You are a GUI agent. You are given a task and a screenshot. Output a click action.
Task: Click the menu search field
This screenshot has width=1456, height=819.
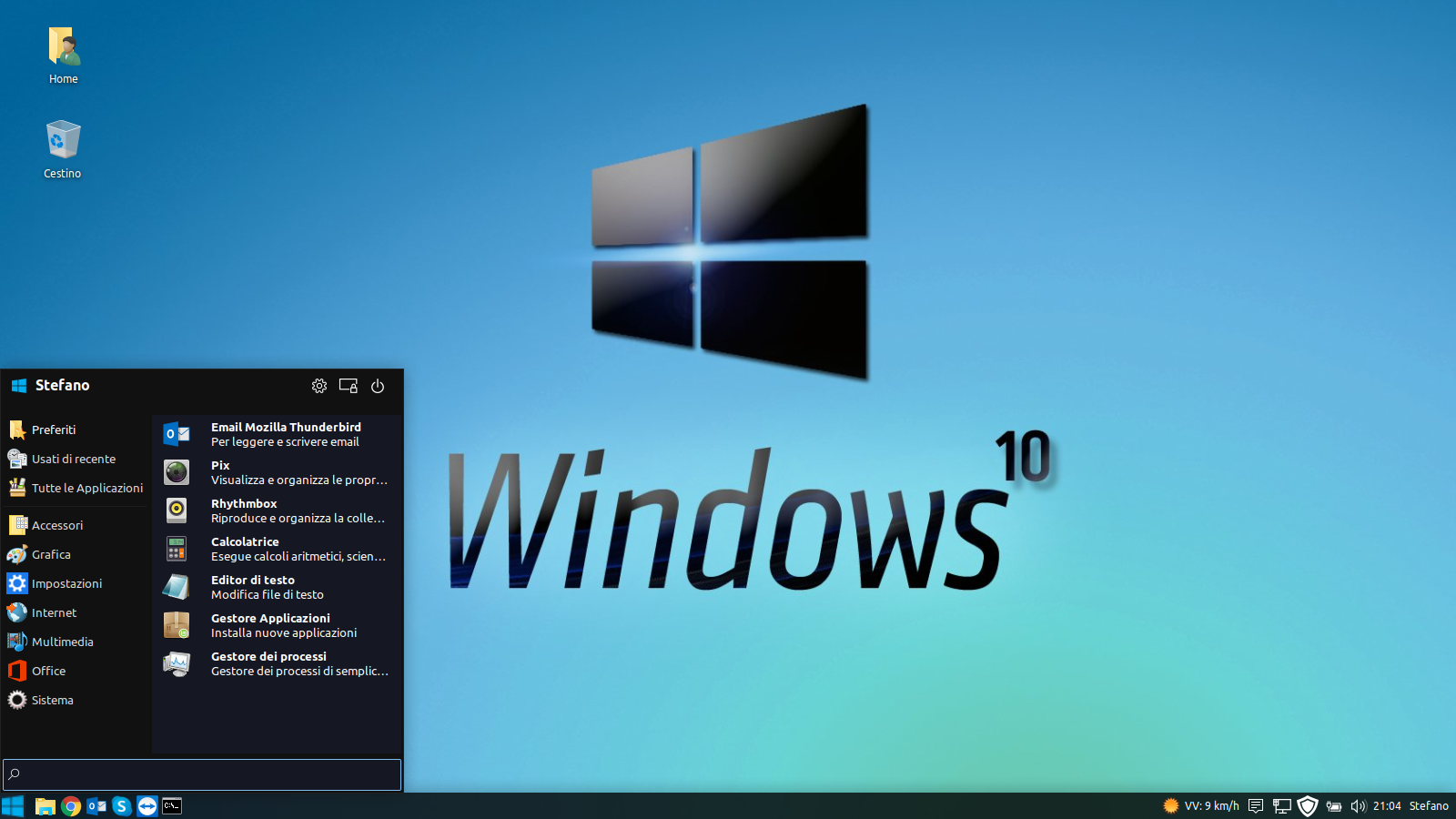coord(202,774)
